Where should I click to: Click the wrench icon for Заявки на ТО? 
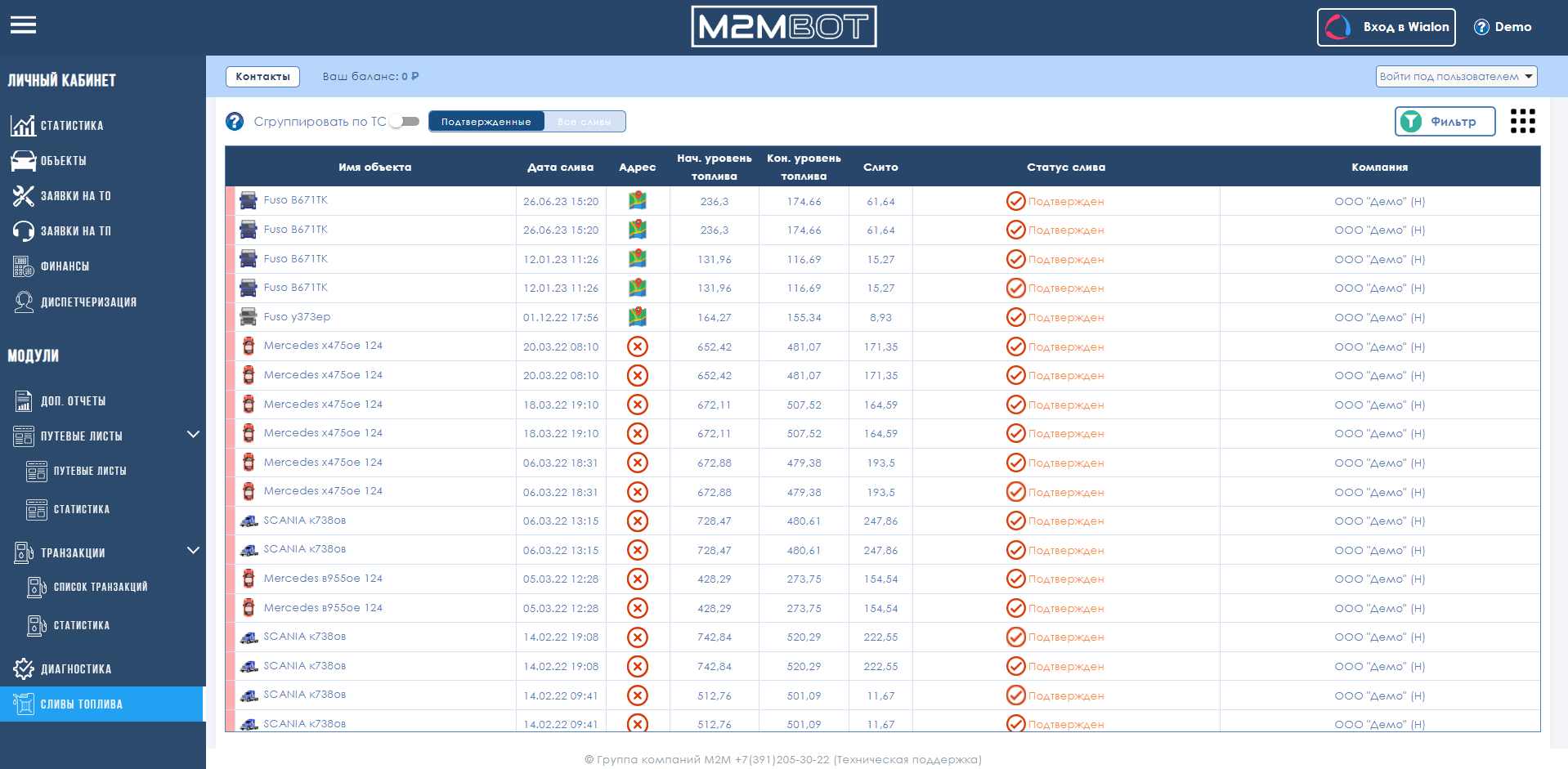[23, 195]
